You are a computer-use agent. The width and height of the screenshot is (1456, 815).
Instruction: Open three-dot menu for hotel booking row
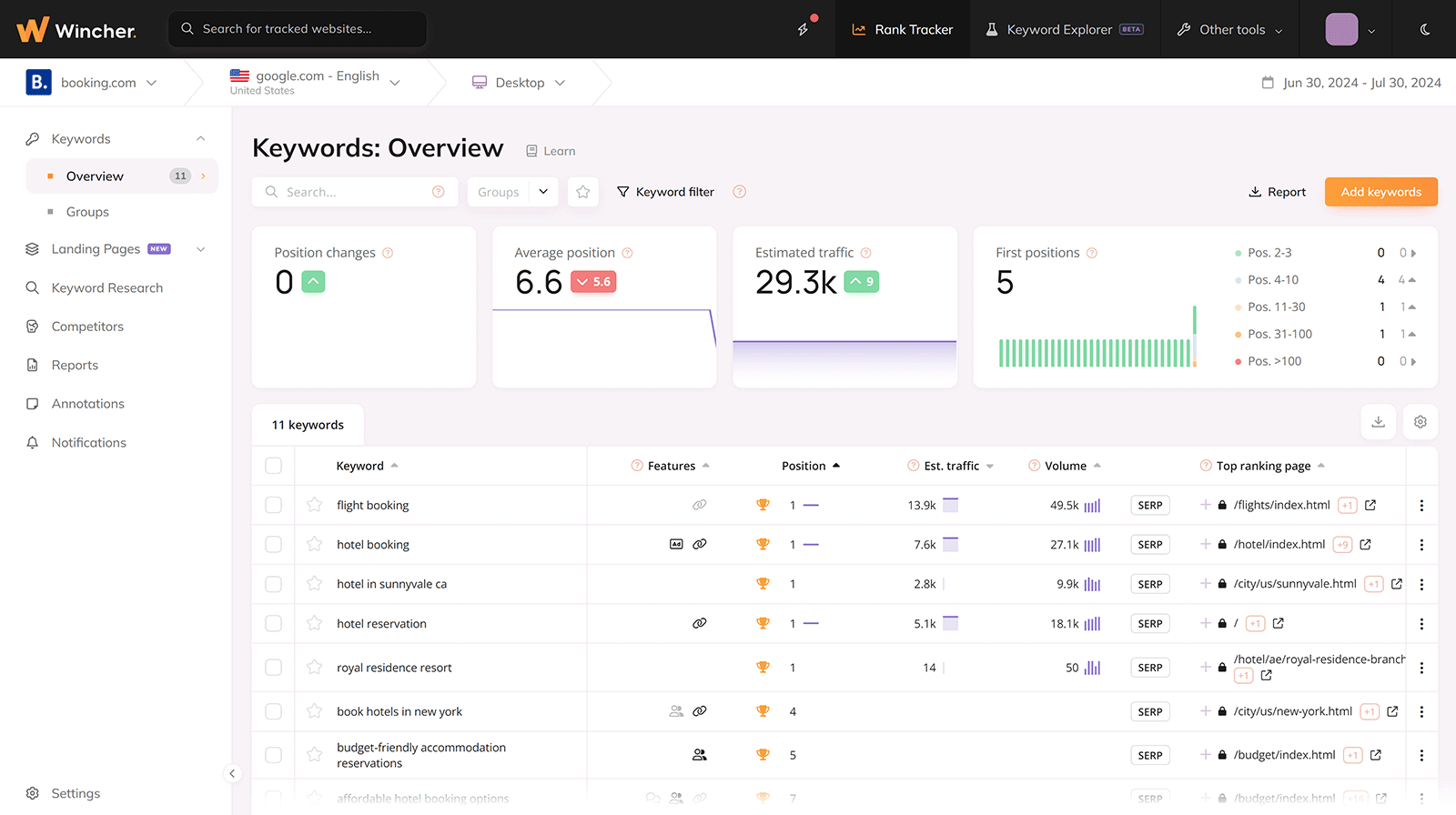pos(1421,545)
